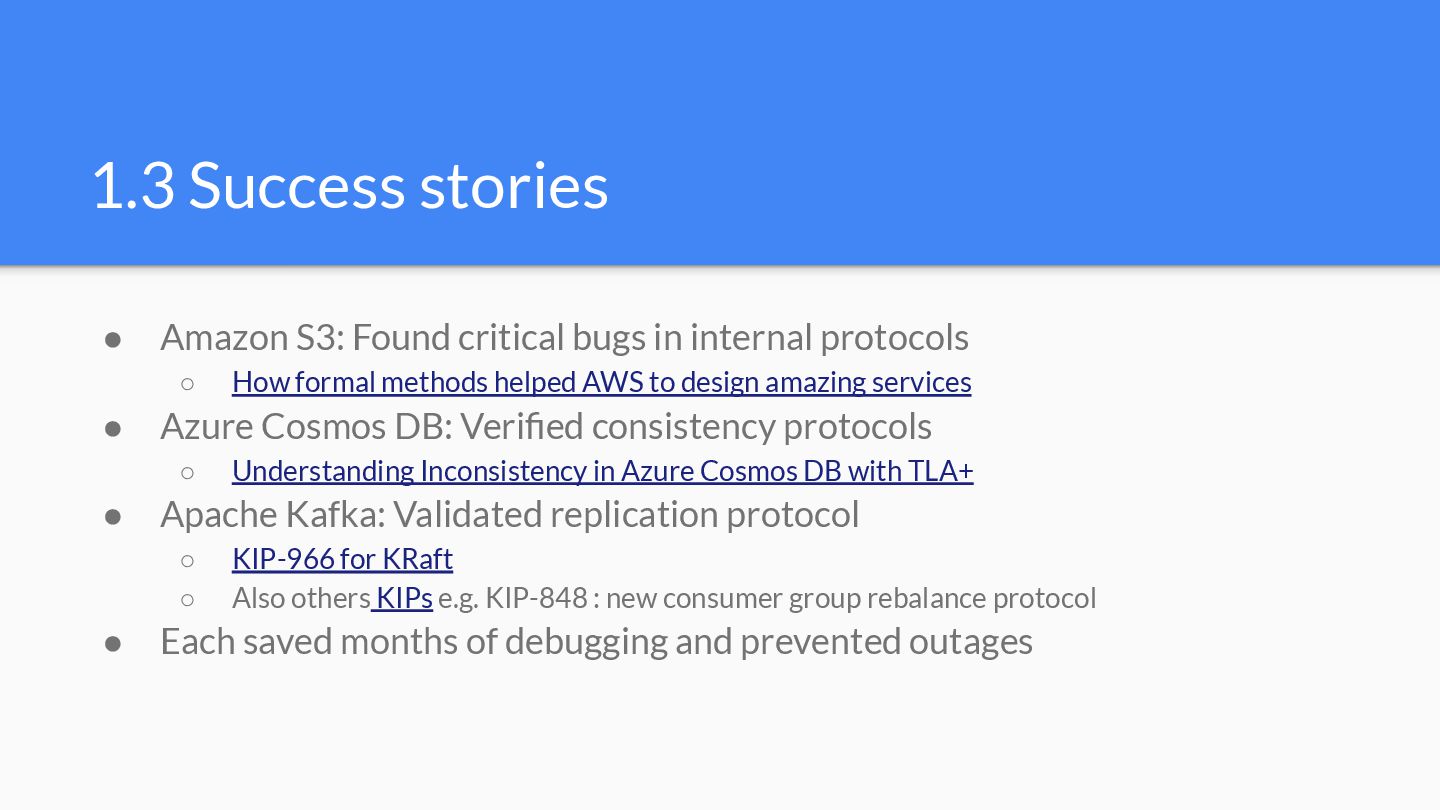
Task: Click the hollow bullet before the AWS link
Action: click(187, 383)
